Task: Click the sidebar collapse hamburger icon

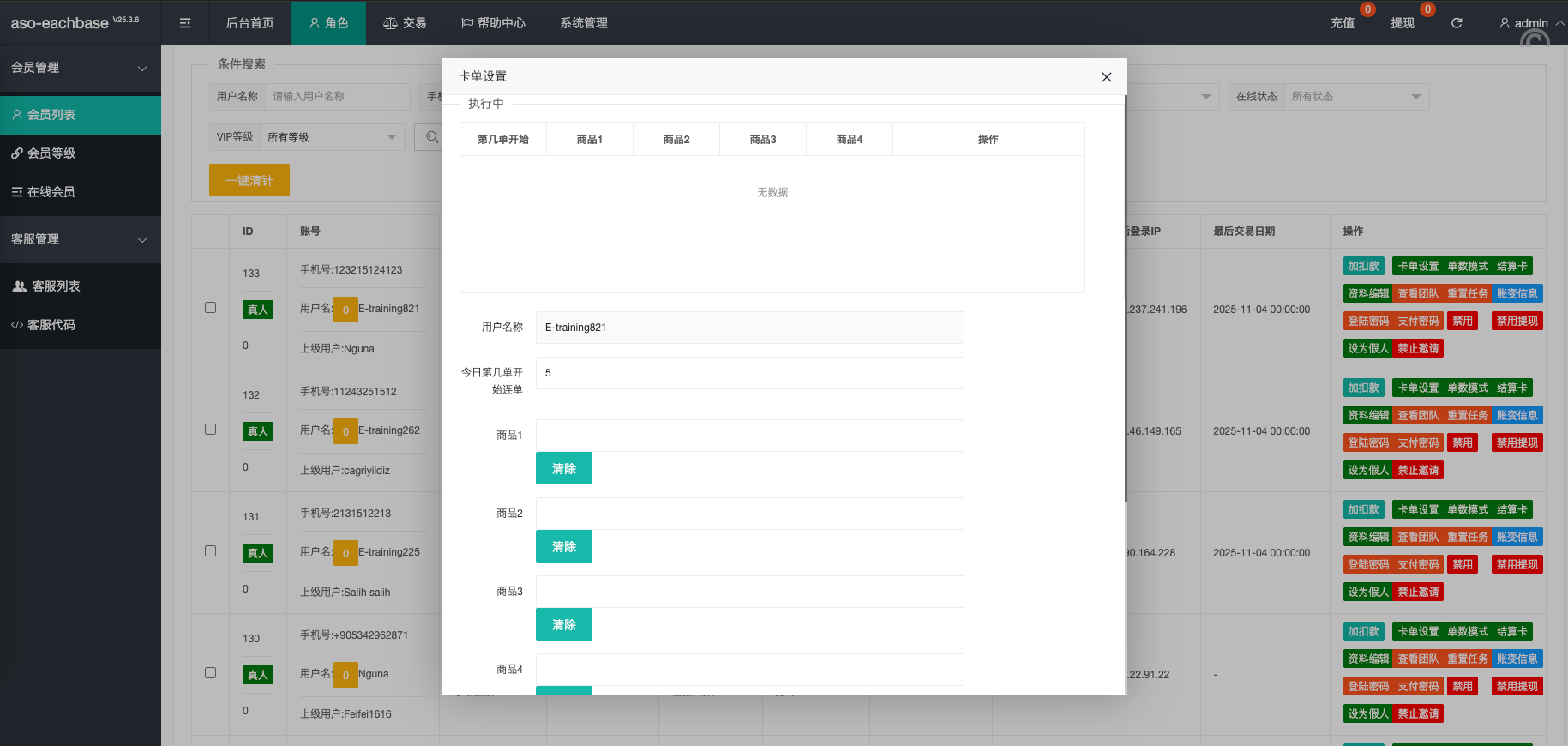Action: pos(185,23)
